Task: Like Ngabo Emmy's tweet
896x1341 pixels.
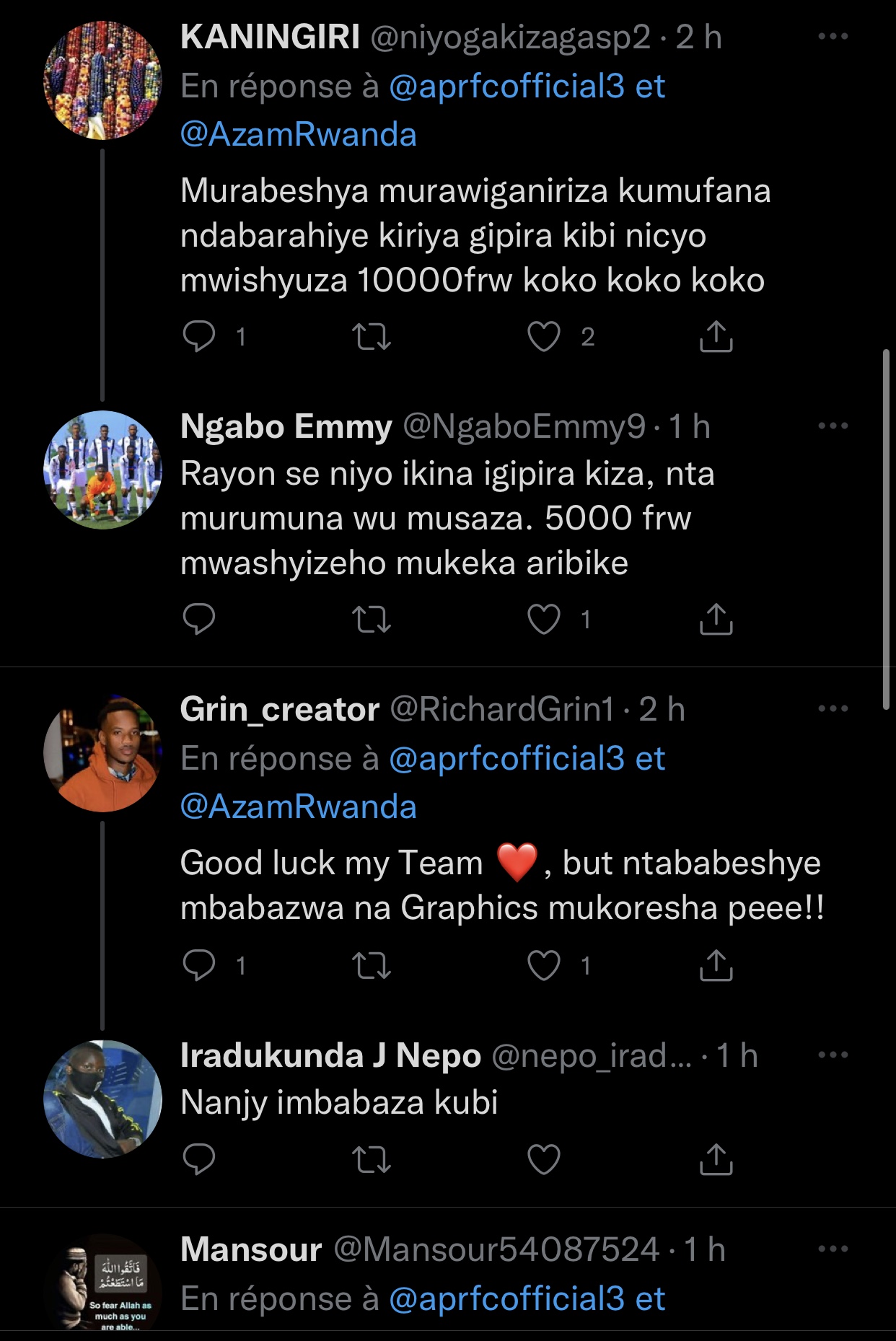Action: 544,620
